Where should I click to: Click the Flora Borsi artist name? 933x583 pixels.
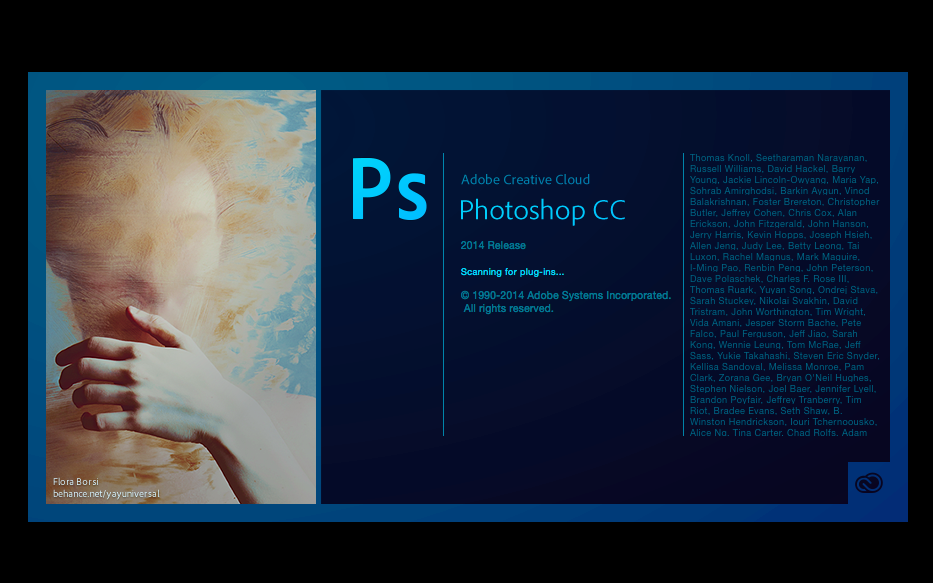click(76, 482)
